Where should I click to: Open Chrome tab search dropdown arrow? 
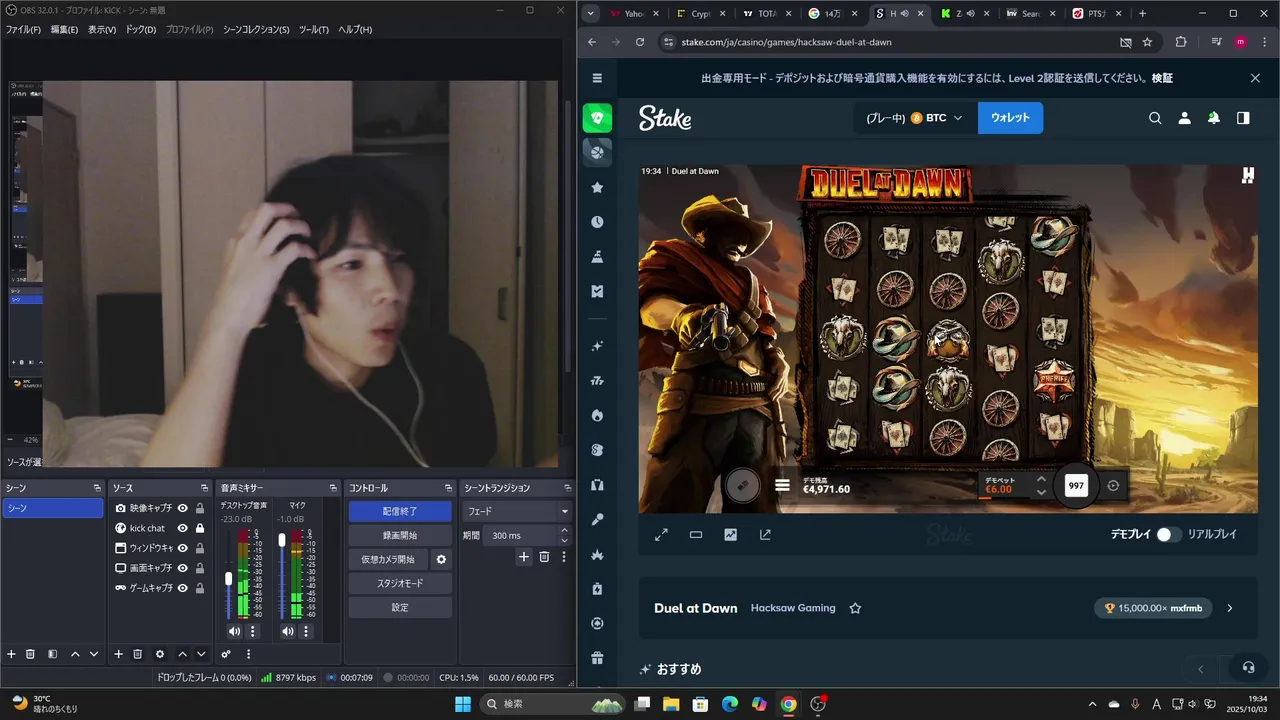(x=591, y=13)
